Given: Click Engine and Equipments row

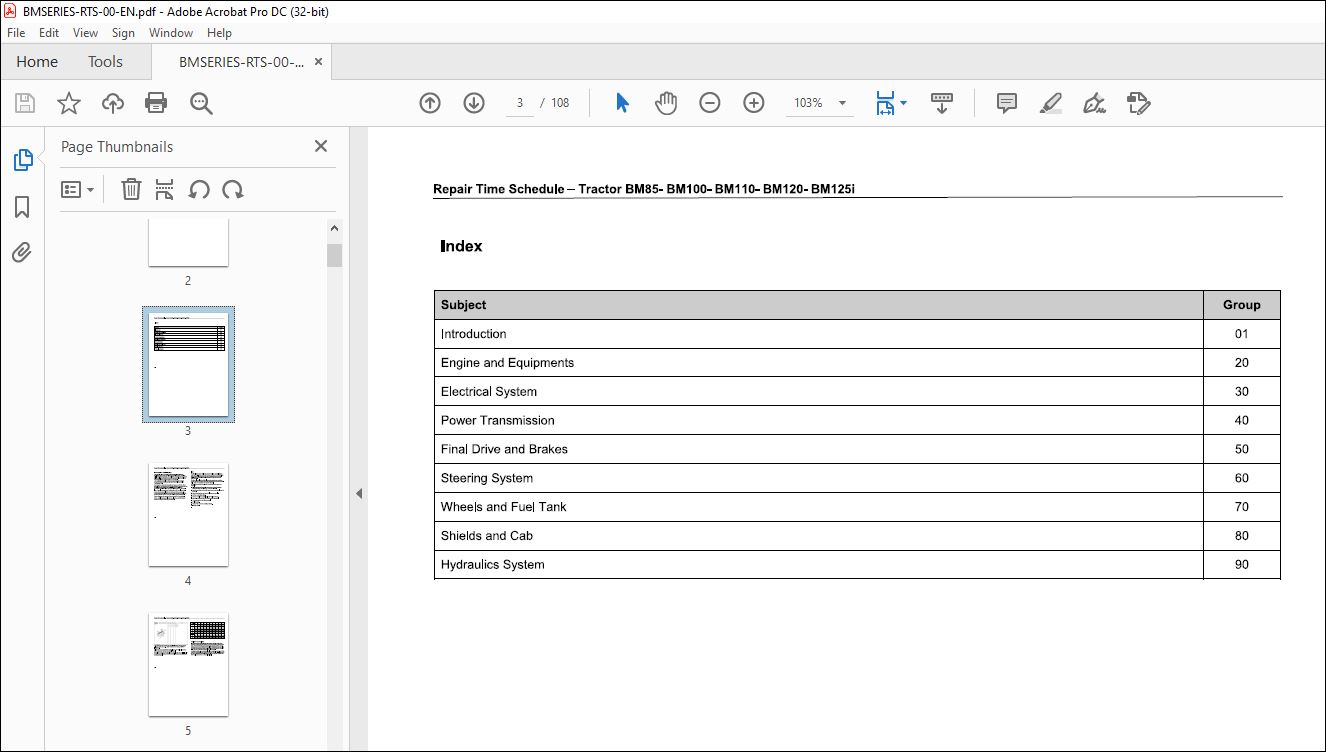Looking at the screenshot, I should (x=857, y=363).
